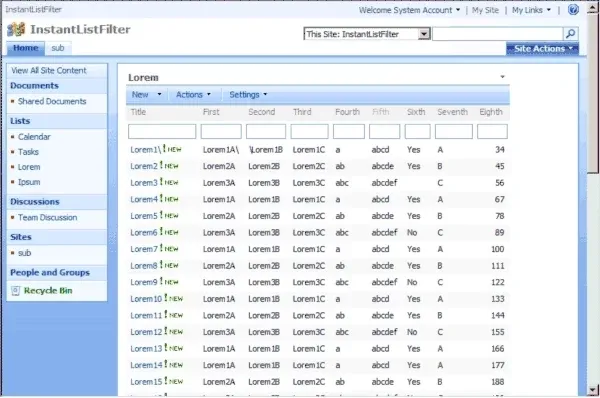
Task: Click the scroll down arrow of the page scrollbar
Action: point(593,391)
